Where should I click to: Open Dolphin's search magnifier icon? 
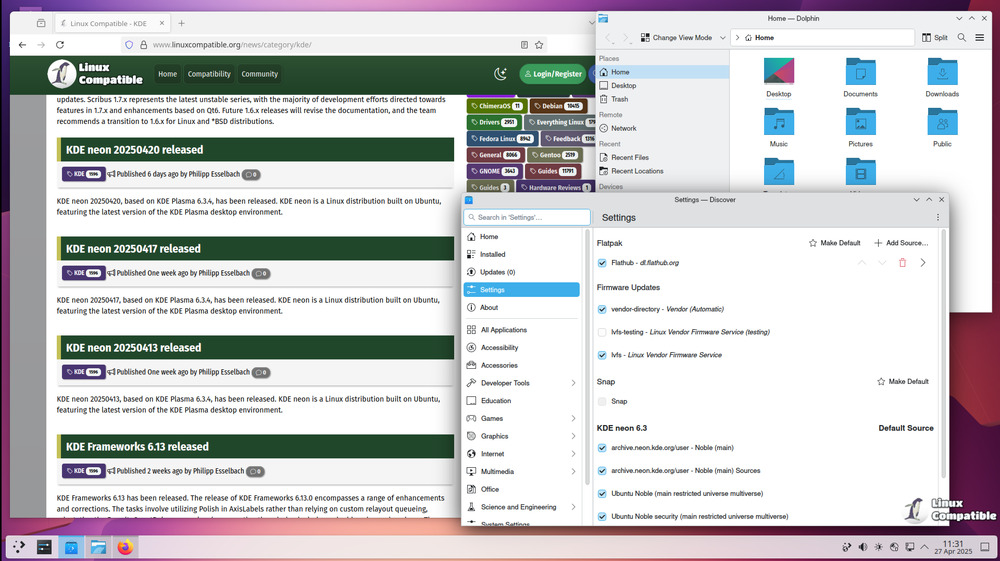coord(962,37)
